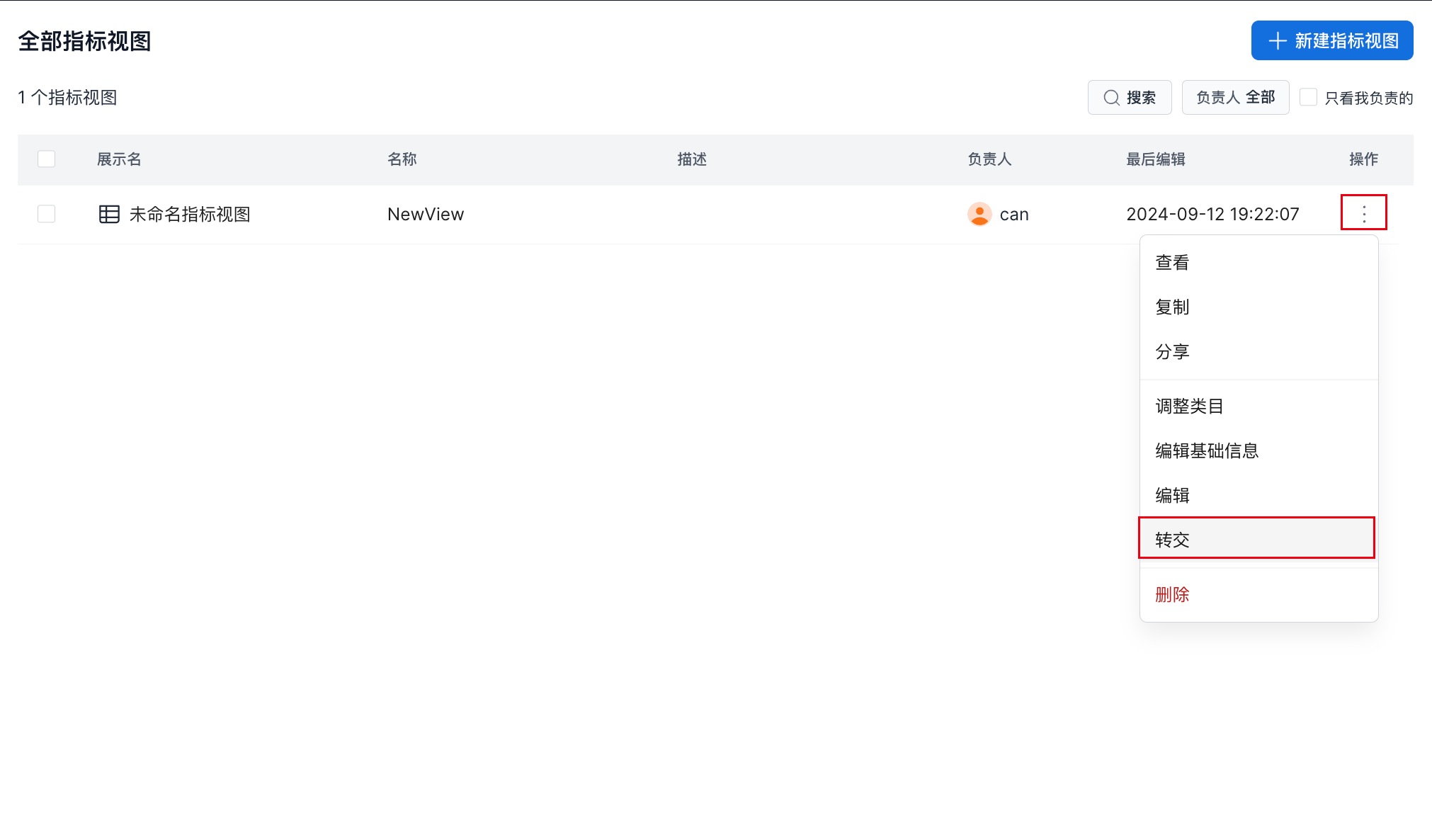
Task: Click the can user avatar icon
Action: [979, 214]
